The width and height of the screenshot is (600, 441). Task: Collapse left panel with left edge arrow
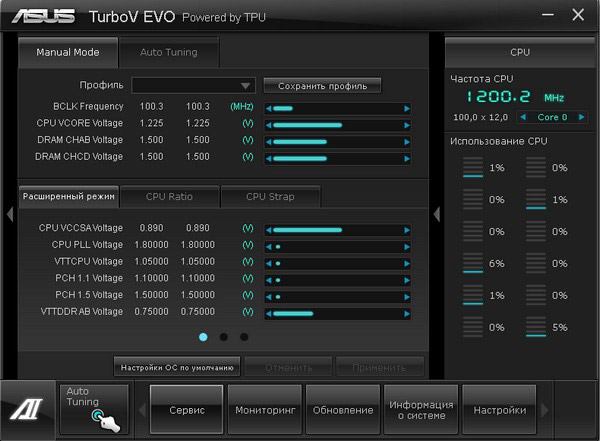(x=10, y=214)
